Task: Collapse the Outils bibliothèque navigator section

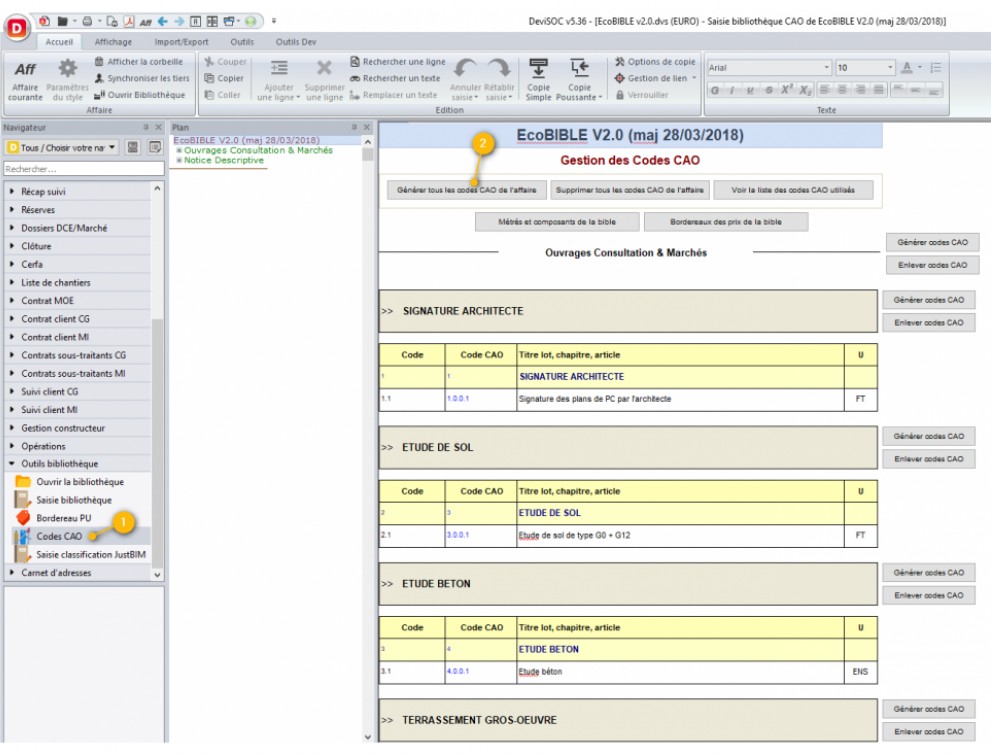Action: click(x=12, y=463)
